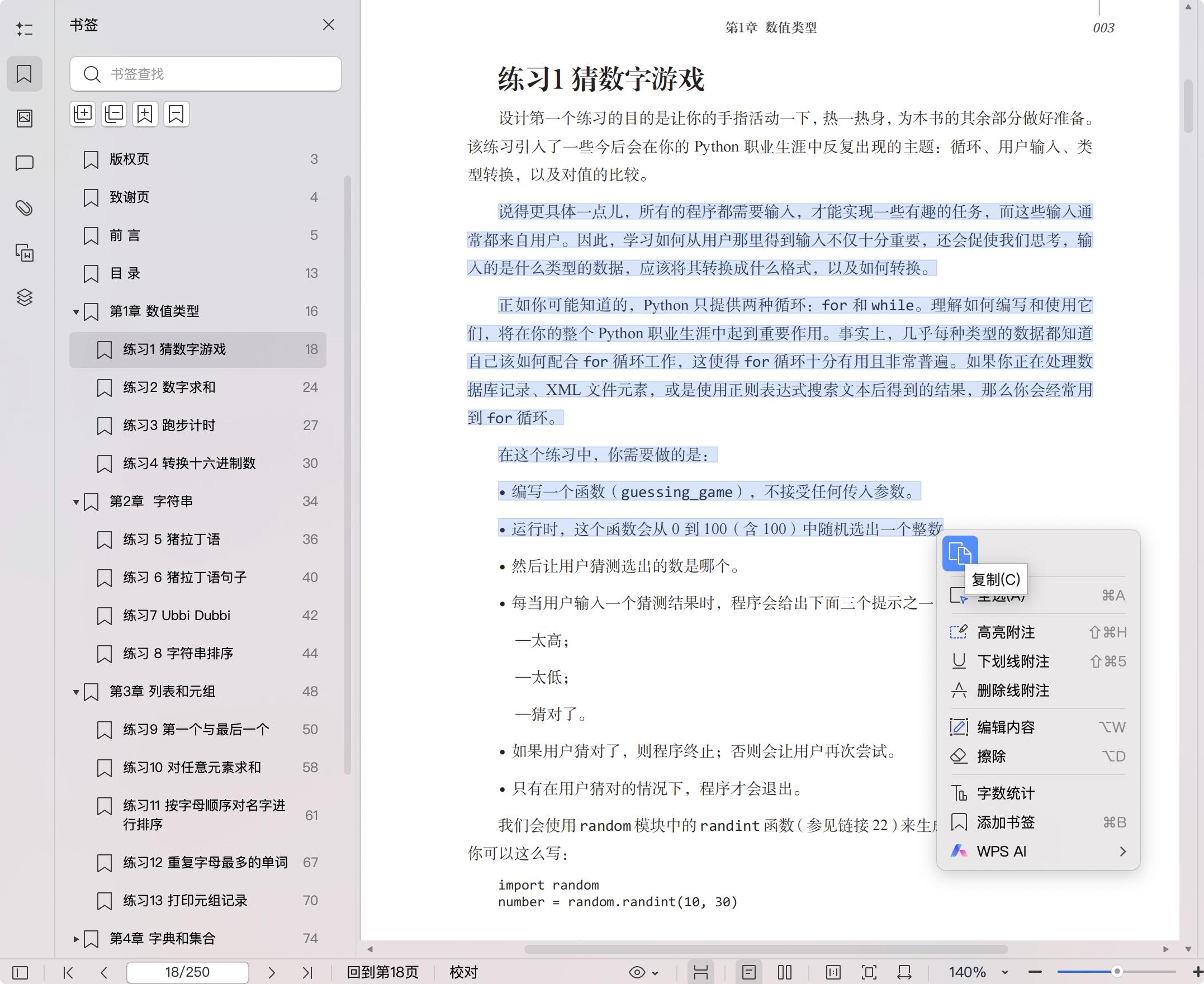Select bookmark 练习7 Ubbi Dubbi

pos(198,616)
